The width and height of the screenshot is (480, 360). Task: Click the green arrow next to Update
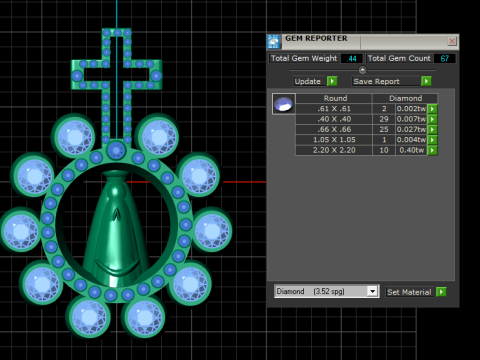332,81
